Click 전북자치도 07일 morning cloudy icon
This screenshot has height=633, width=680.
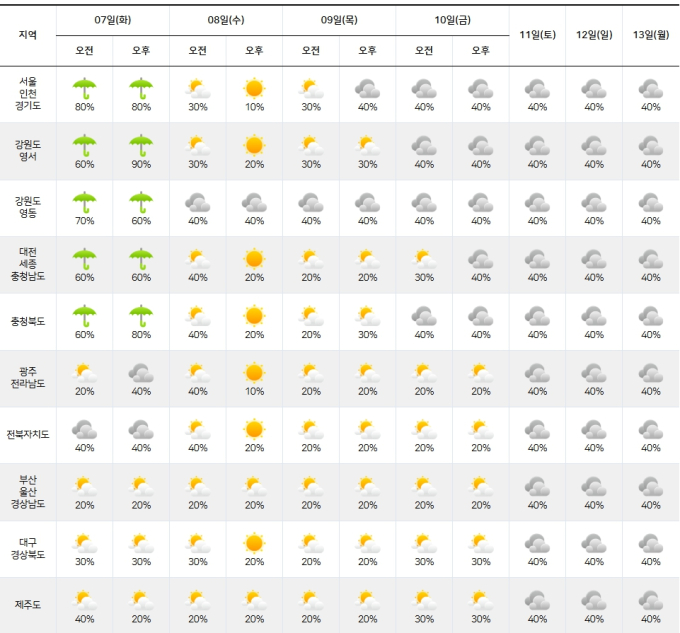(85, 429)
